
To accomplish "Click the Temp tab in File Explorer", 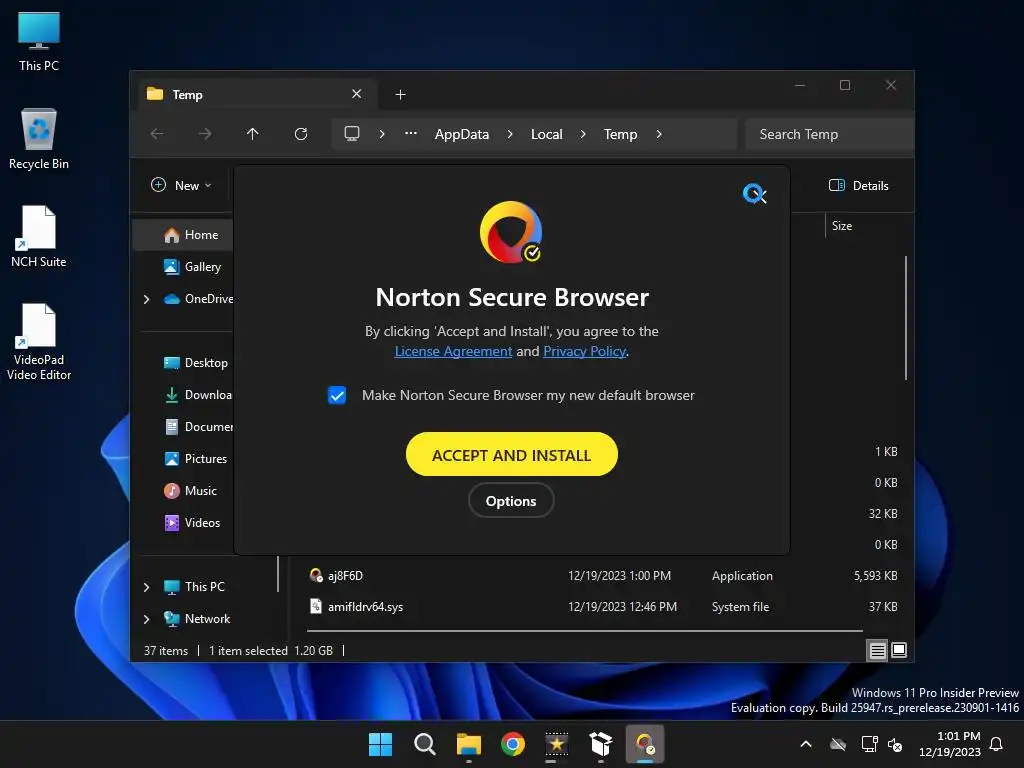I will (x=259, y=94).
